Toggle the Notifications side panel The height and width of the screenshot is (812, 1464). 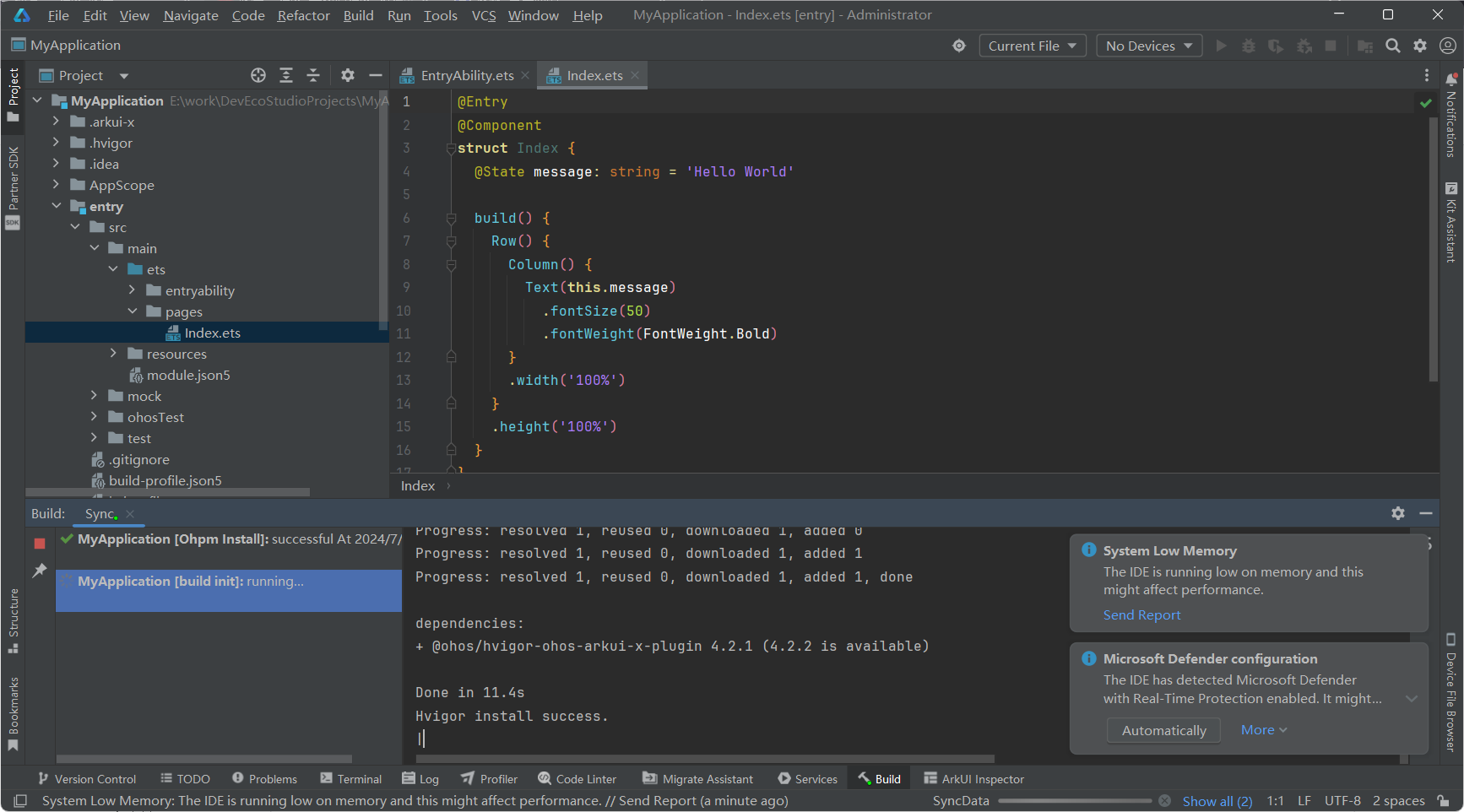tap(1450, 116)
